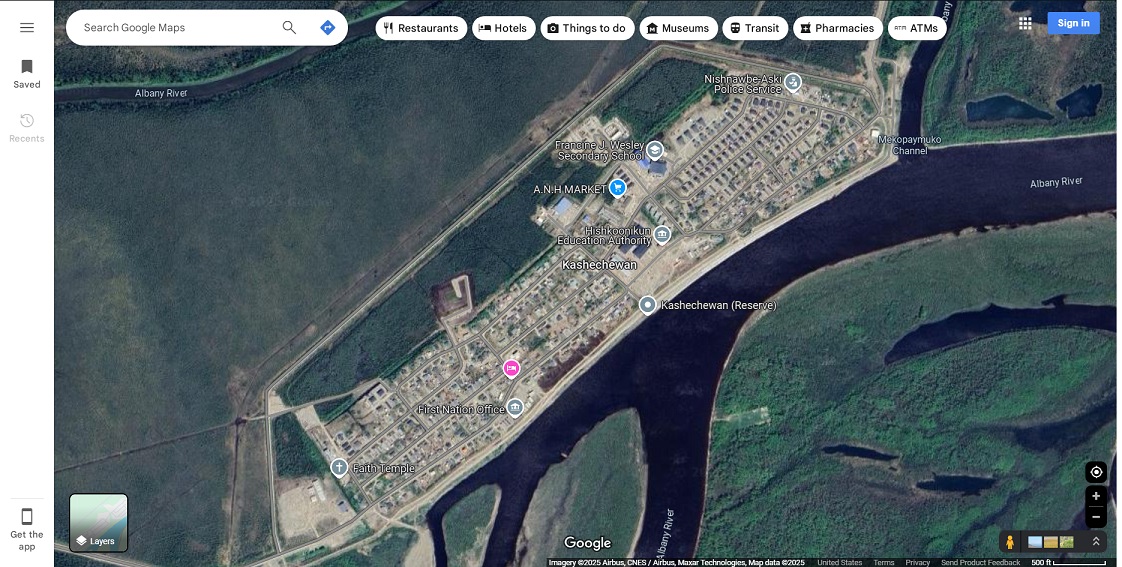Toggle the Layers map view

point(99,523)
